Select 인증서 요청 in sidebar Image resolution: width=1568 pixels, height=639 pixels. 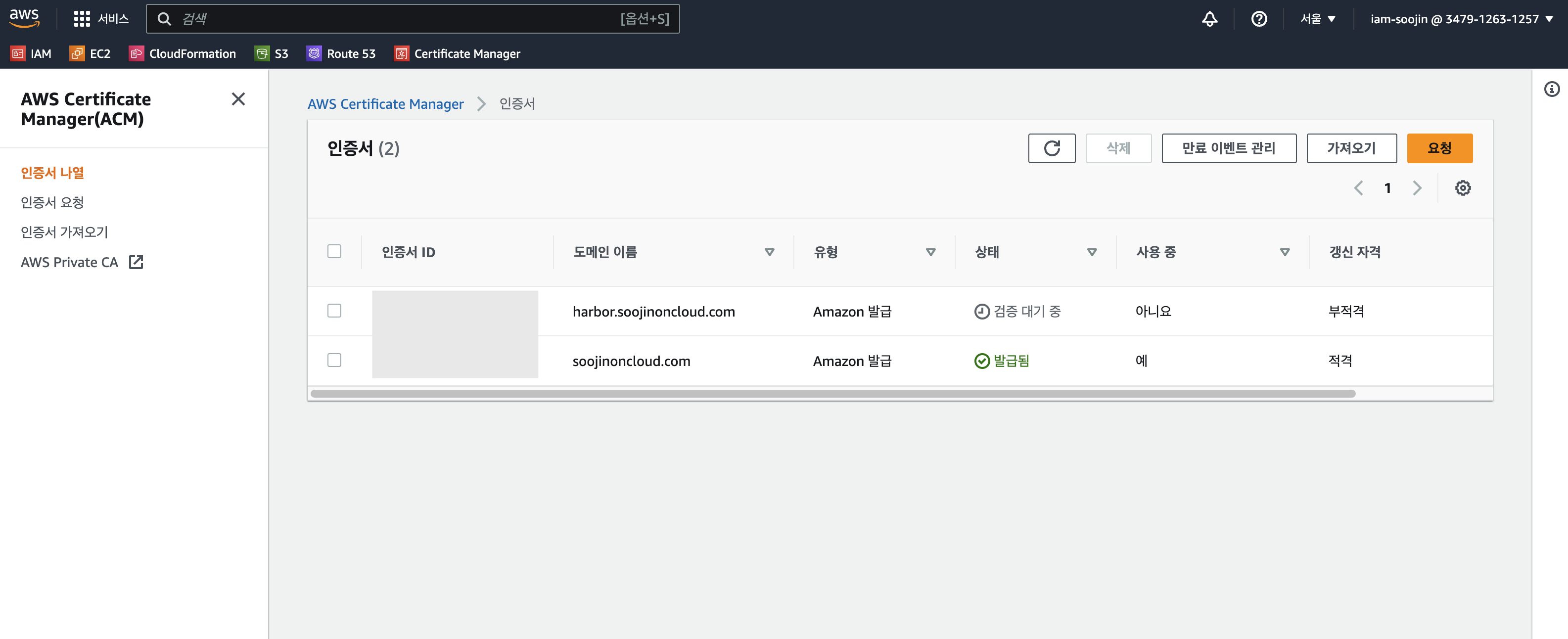52,202
